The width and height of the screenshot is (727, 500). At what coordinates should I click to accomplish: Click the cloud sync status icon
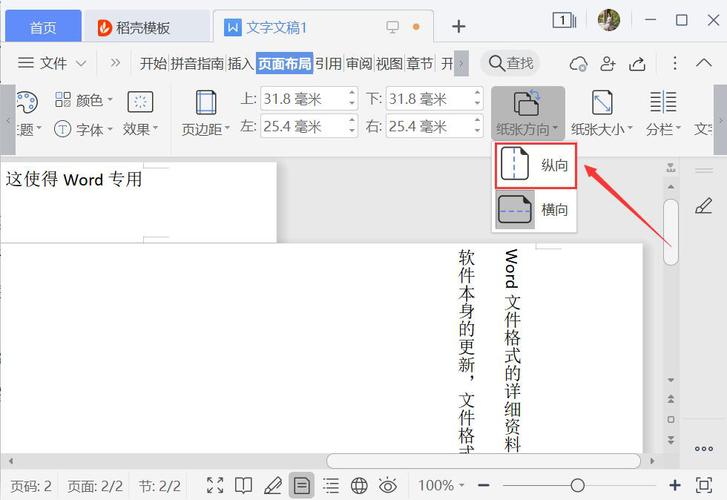578,64
